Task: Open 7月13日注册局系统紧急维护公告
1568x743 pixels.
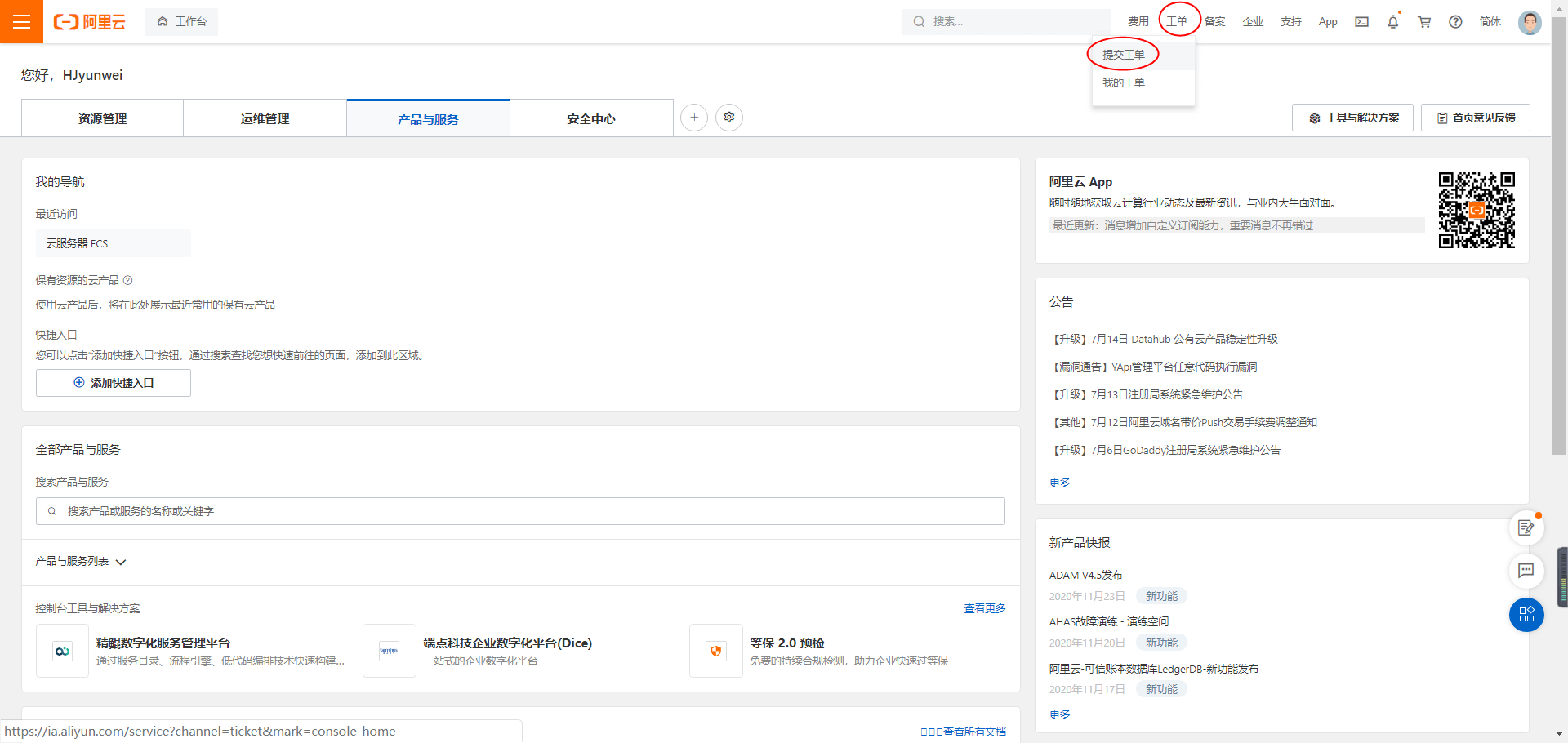Action: click(x=1147, y=394)
